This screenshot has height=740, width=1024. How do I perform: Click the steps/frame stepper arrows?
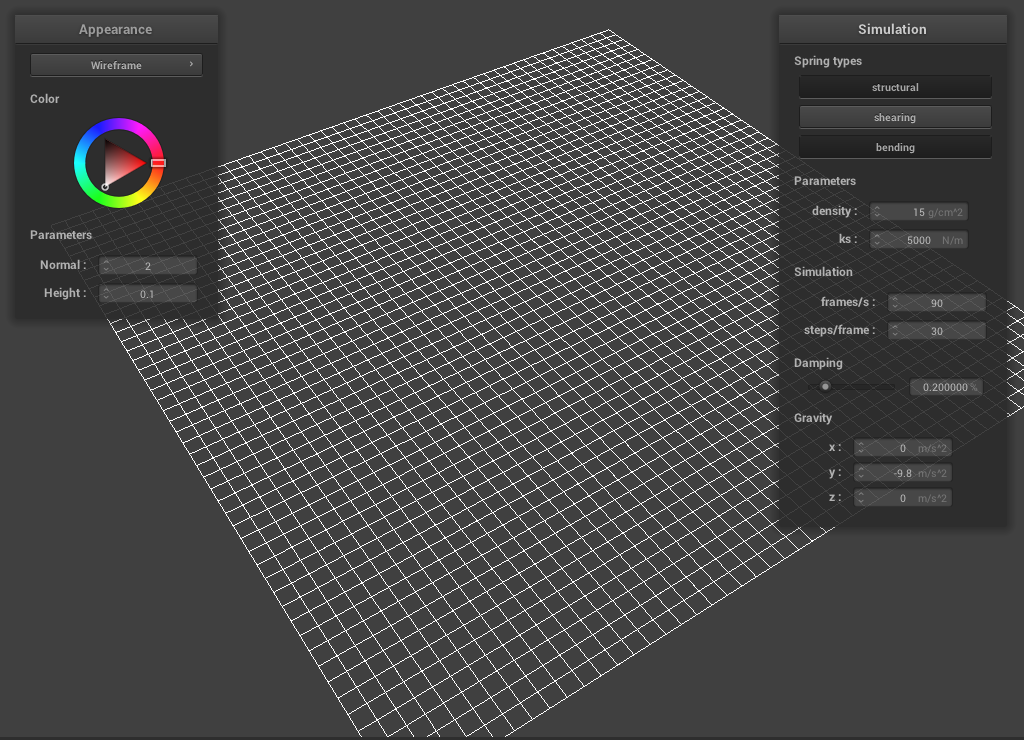tap(895, 330)
